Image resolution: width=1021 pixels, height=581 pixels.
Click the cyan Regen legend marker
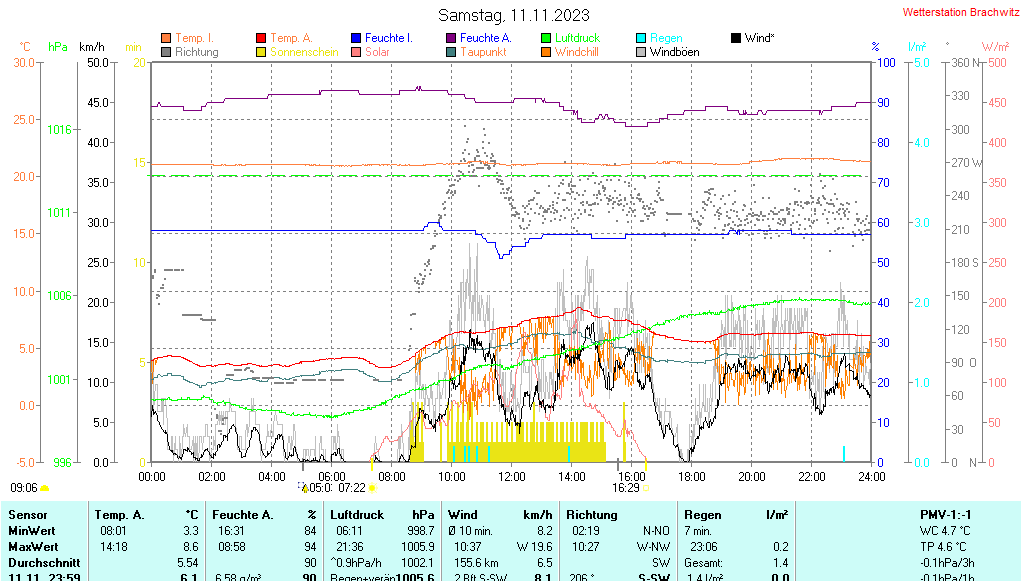point(641,38)
